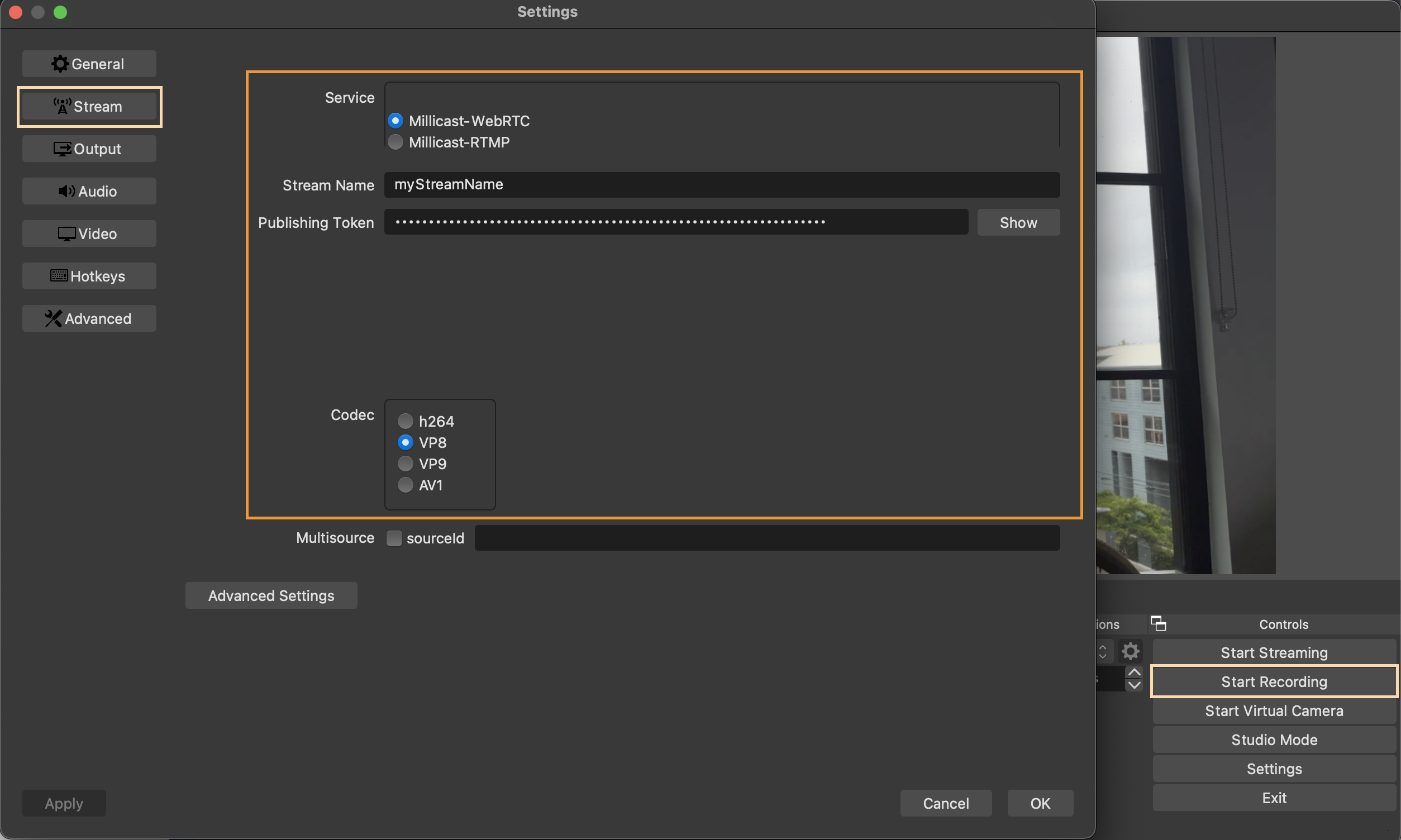Increase value with up arrow stepper
The width and height of the screenshot is (1401, 840).
(x=1134, y=672)
